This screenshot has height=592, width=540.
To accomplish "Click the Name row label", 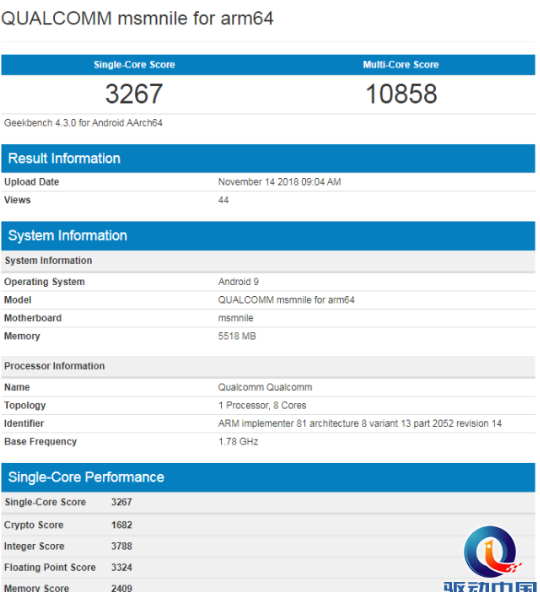I will click(17, 387).
